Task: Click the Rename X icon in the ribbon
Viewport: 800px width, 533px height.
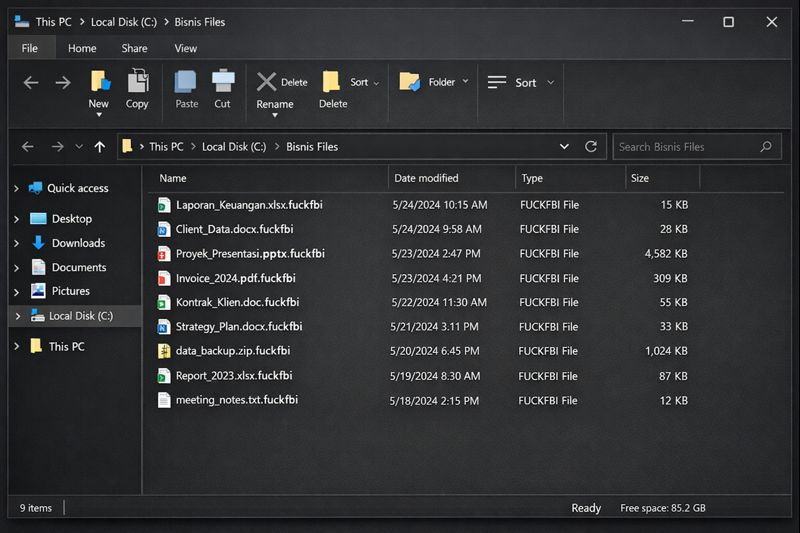Action: (266, 82)
